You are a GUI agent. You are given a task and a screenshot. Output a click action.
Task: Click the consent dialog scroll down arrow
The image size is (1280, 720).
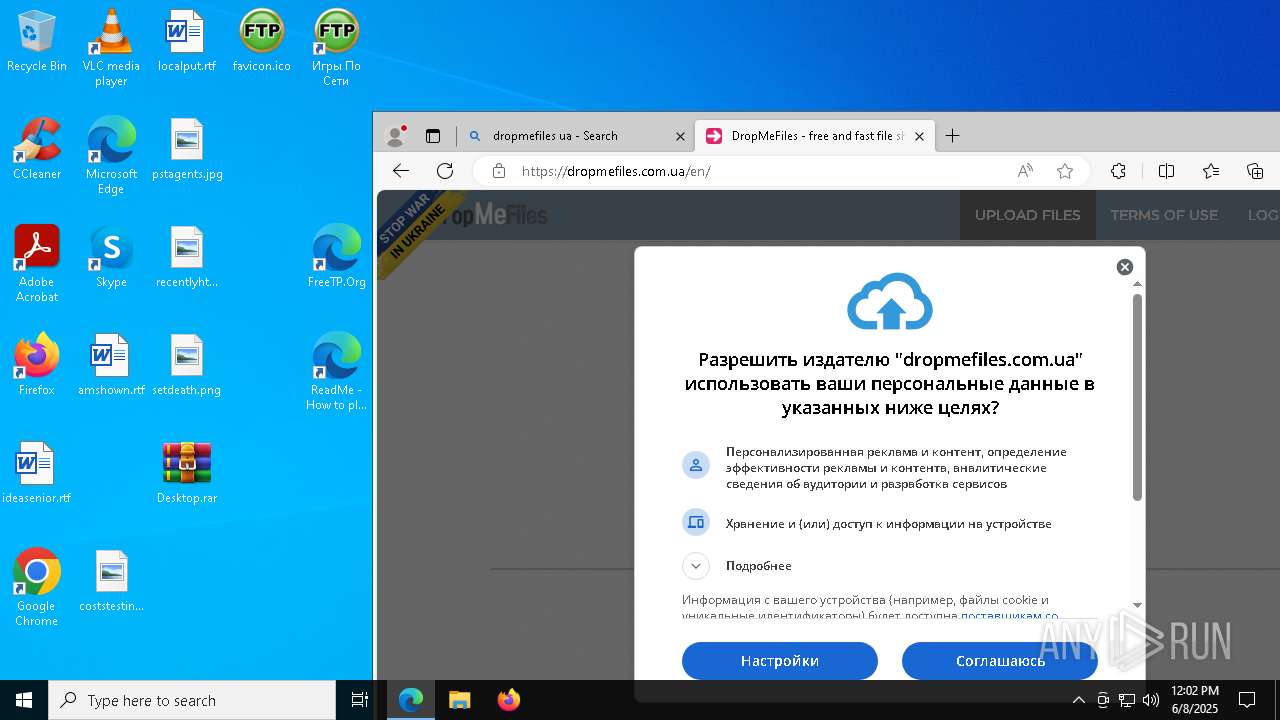(1137, 605)
